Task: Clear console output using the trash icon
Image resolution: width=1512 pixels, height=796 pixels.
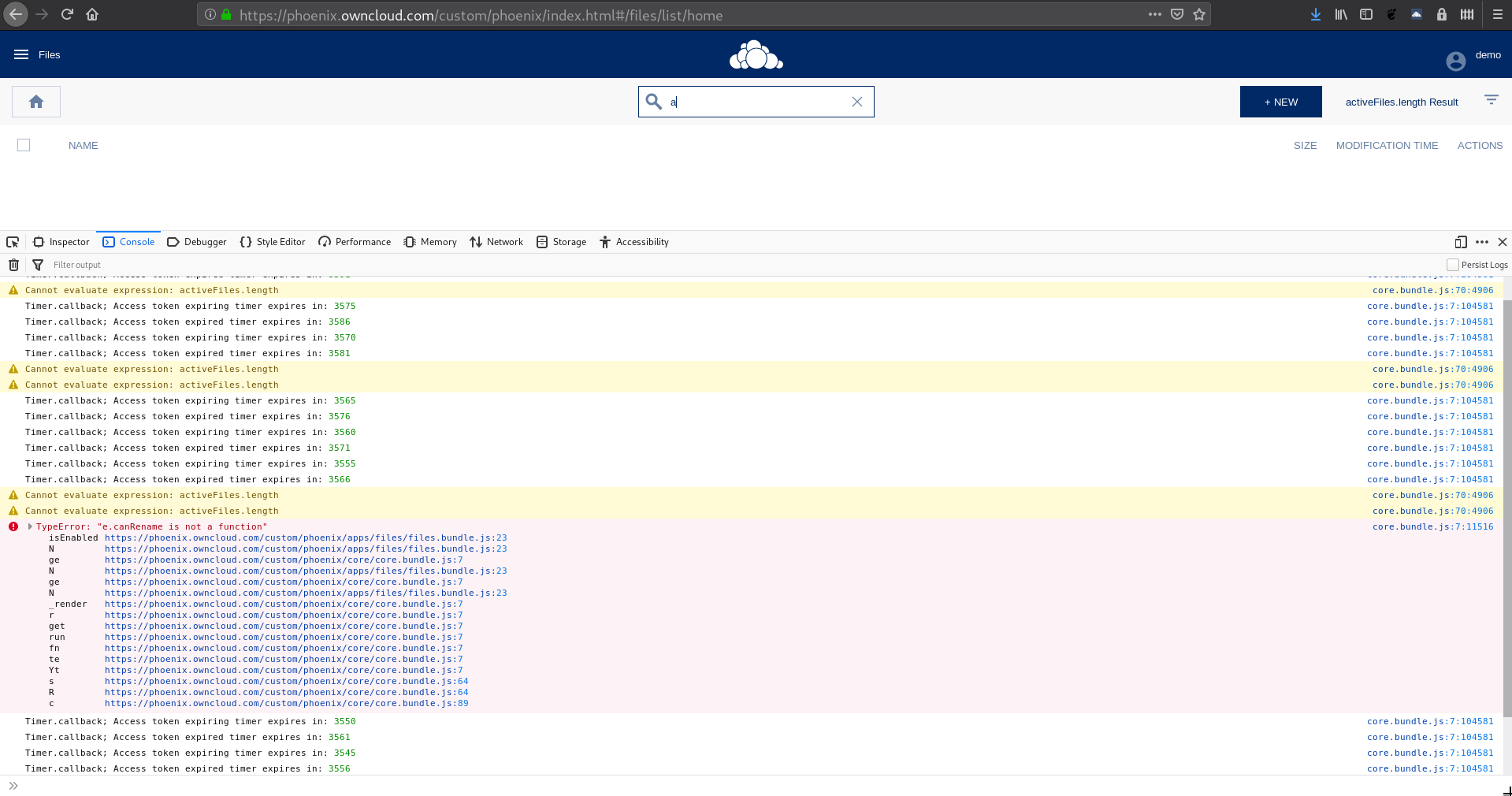Action: [13, 265]
